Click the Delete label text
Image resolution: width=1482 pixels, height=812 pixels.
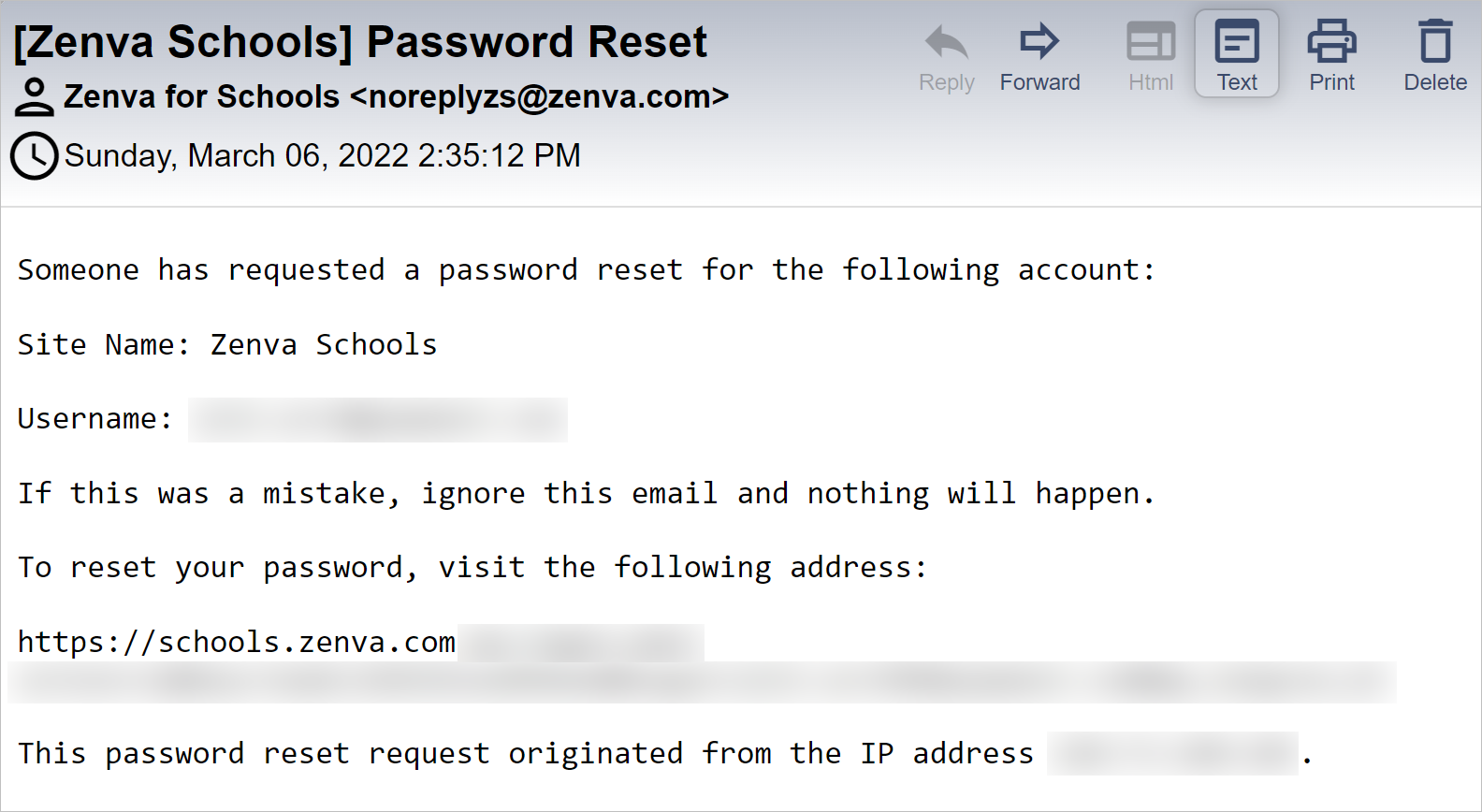tap(1435, 82)
